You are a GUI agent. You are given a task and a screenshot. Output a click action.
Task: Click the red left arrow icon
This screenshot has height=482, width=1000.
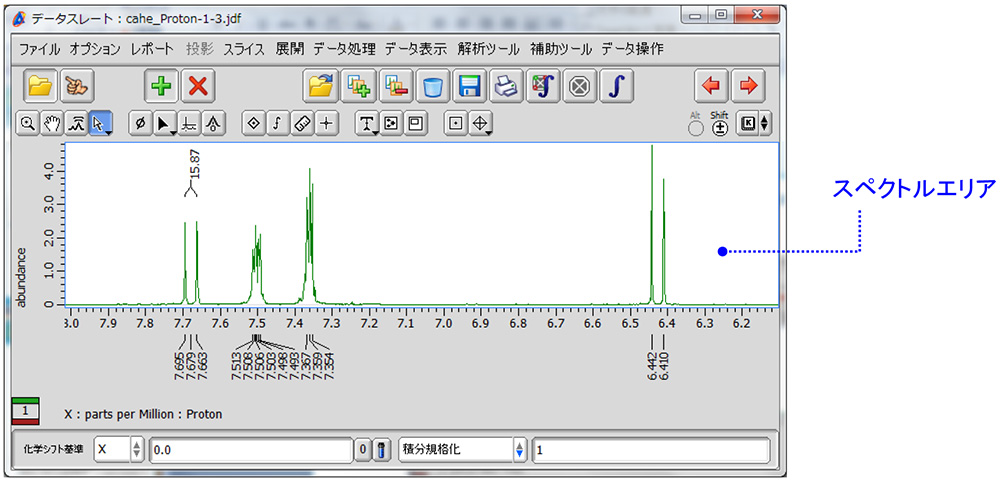point(710,86)
